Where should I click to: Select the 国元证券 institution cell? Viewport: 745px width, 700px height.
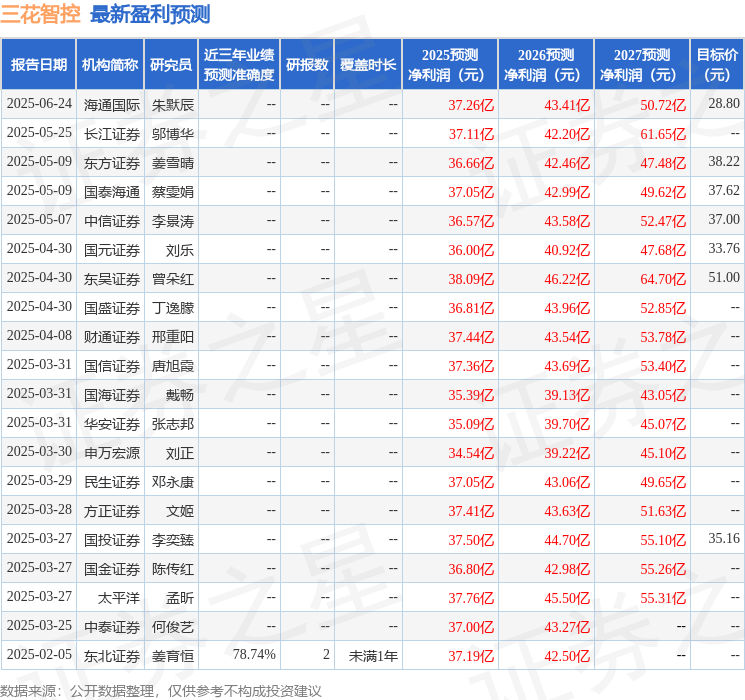(112, 250)
